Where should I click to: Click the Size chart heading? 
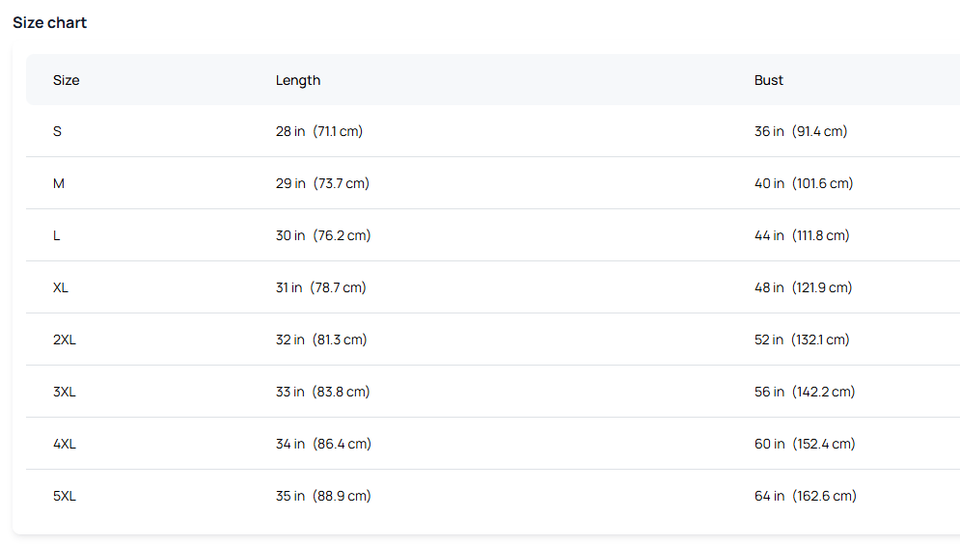[x=50, y=22]
